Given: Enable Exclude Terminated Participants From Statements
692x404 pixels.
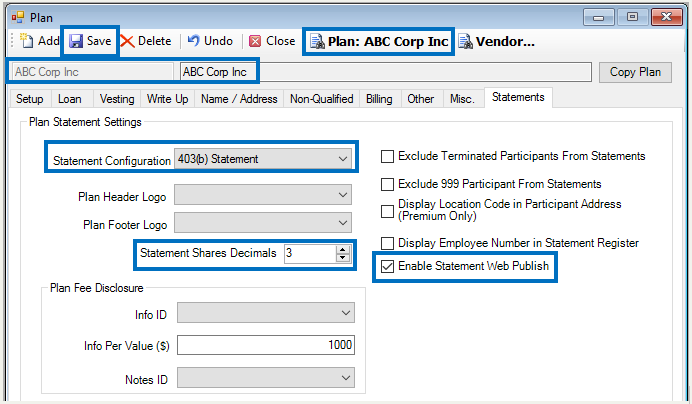Looking at the screenshot, I should point(387,156).
